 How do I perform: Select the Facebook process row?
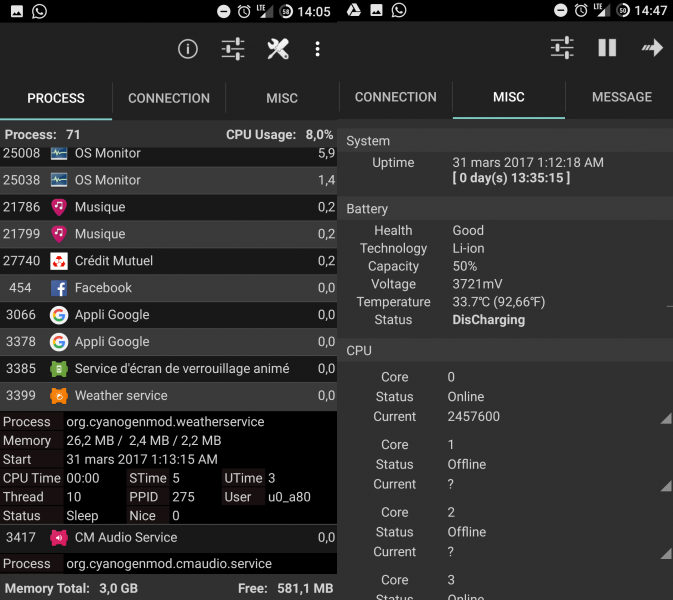click(x=168, y=288)
